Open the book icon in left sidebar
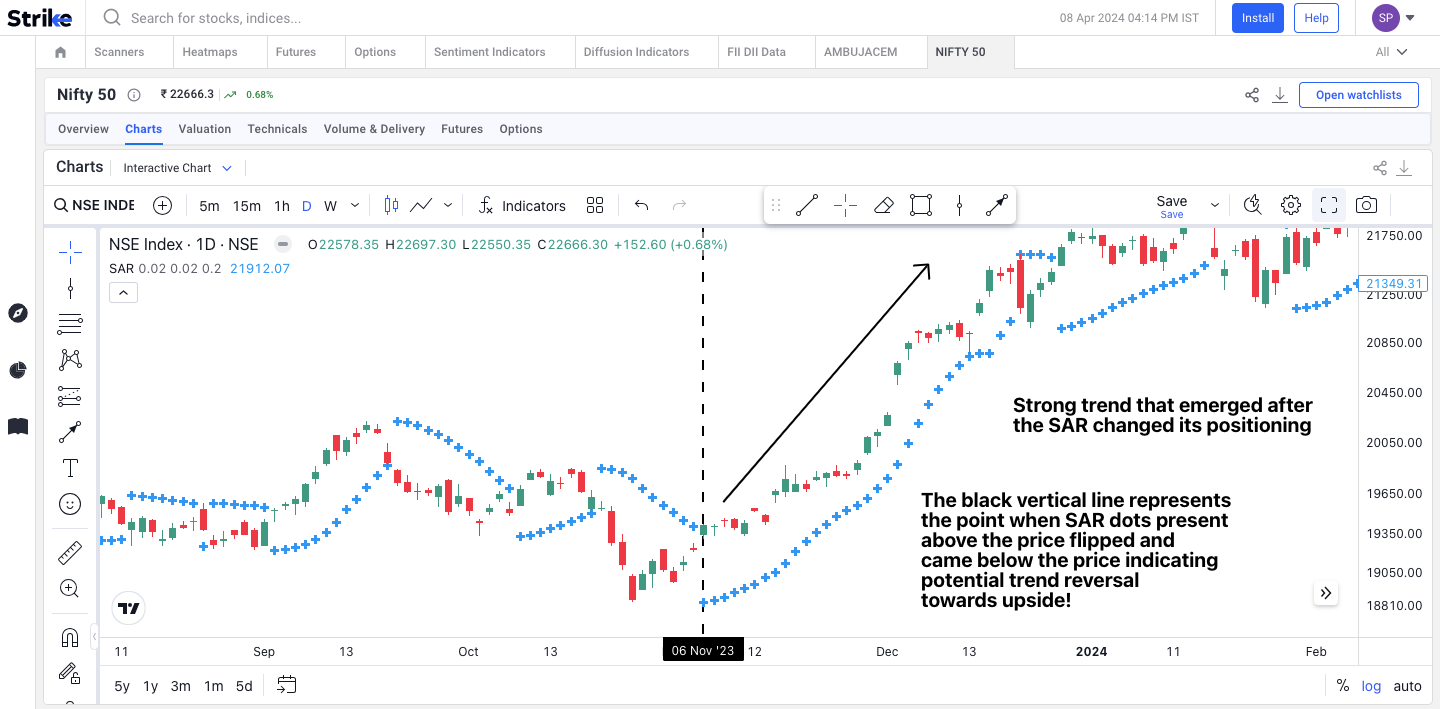 [17, 427]
